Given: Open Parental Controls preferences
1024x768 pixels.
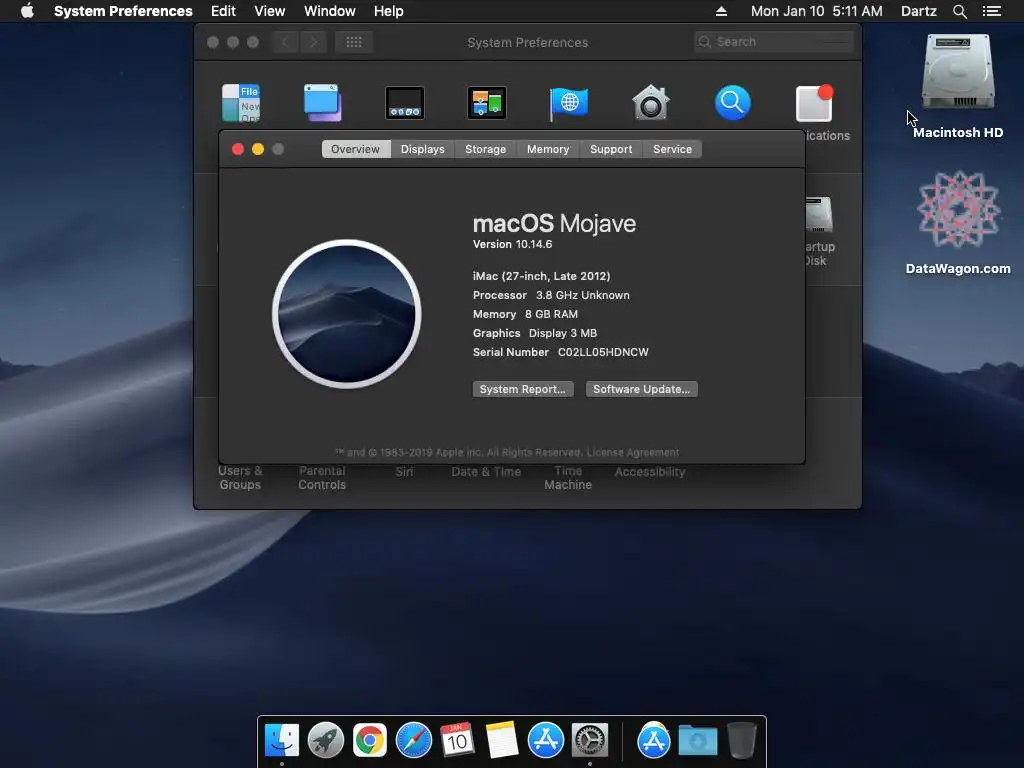Looking at the screenshot, I should (x=322, y=477).
